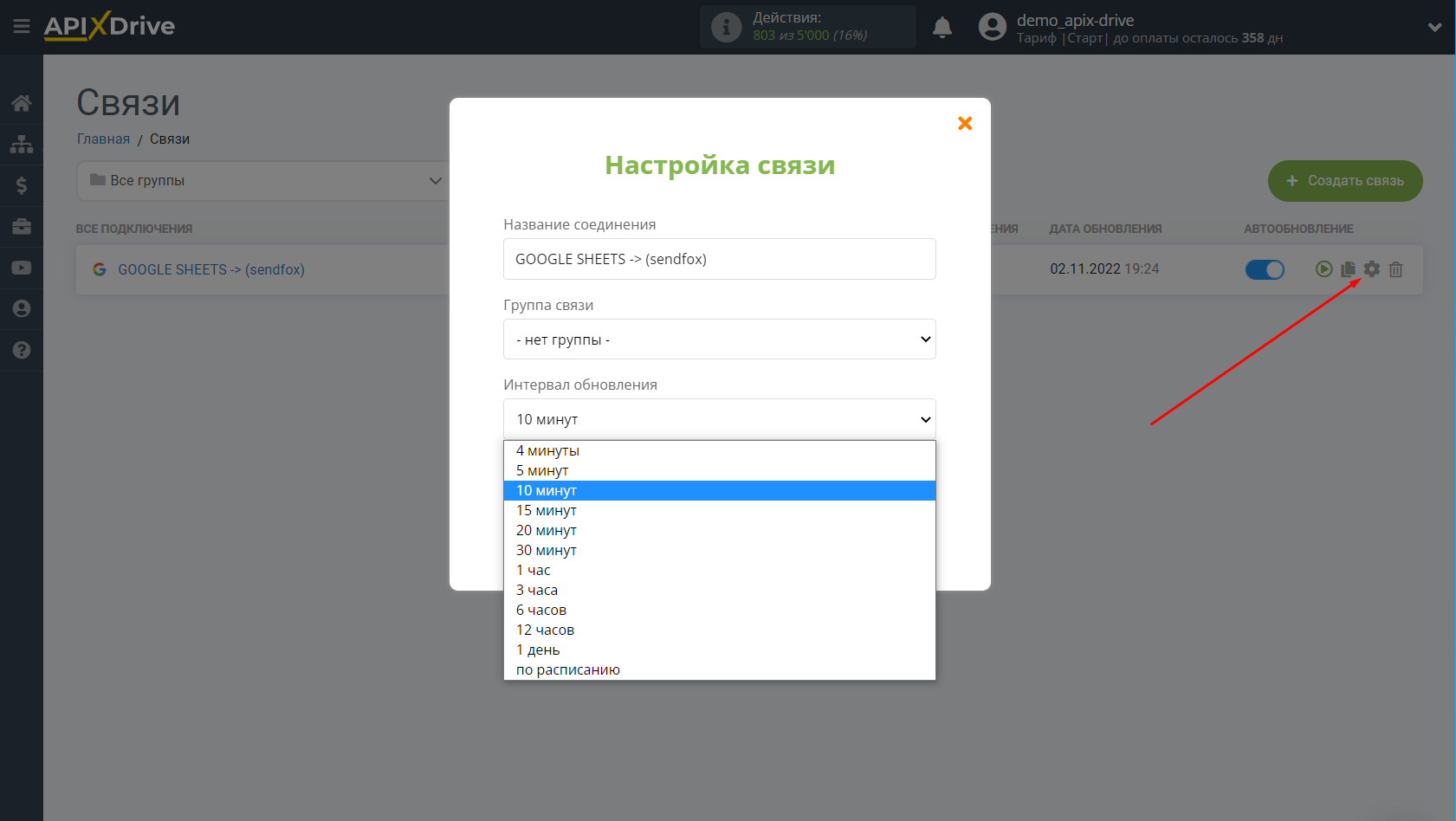Image resolution: width=1456 pixels, height=821 pixels.
Task: Select 6 часов option
Action: pyautogui.click(x=720, y=610)
